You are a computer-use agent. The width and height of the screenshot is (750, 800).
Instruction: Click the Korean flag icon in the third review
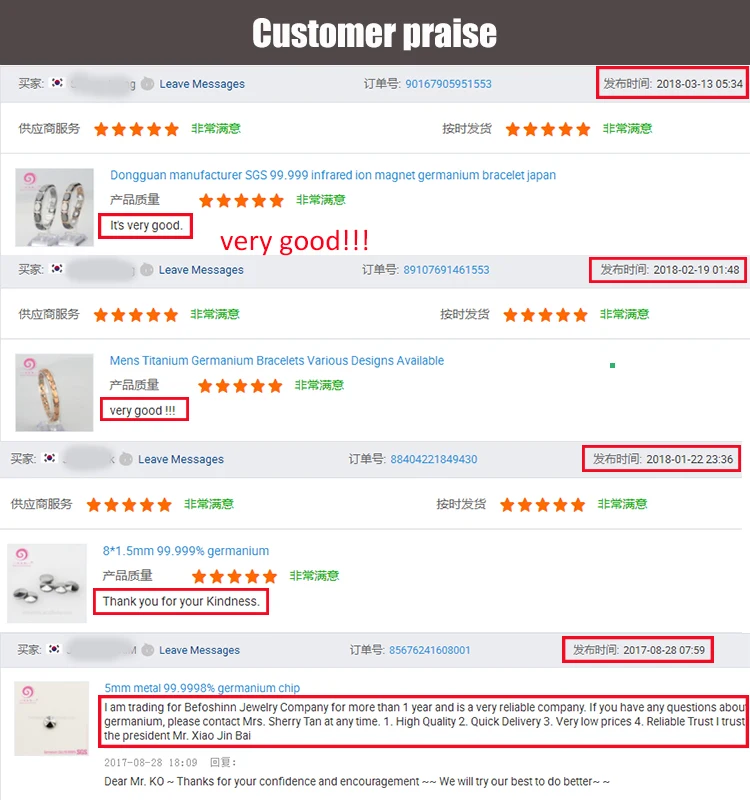[x=49, y=458]
